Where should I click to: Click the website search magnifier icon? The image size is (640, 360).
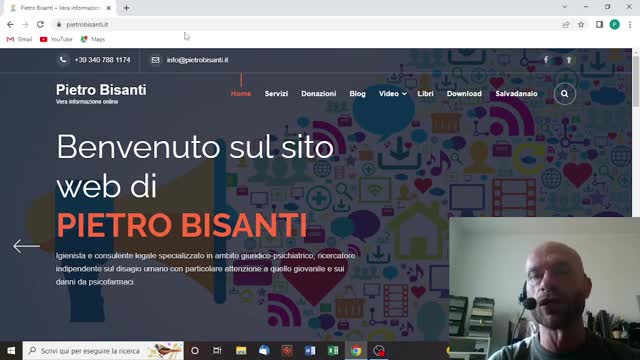point(564,94)
